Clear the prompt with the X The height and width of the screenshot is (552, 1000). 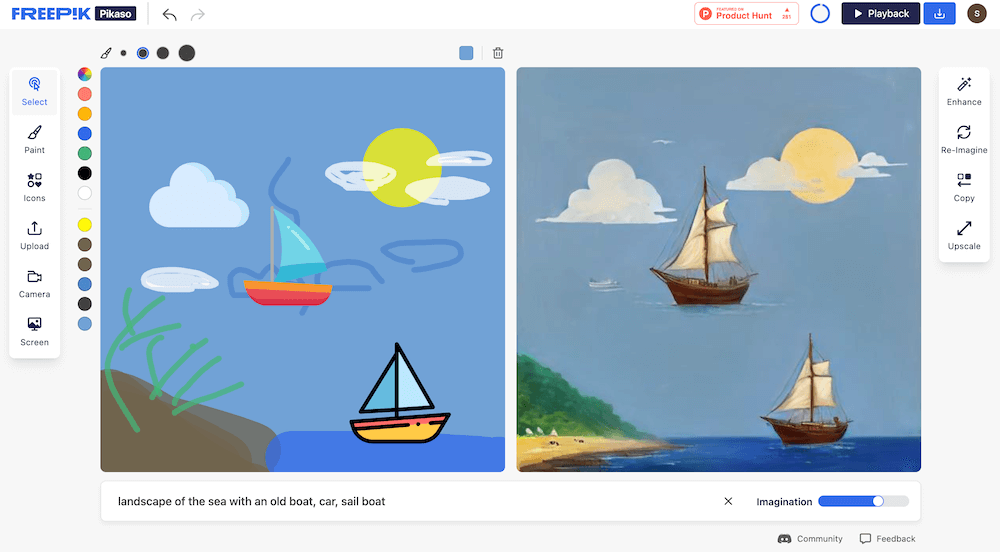coord(728,501)
